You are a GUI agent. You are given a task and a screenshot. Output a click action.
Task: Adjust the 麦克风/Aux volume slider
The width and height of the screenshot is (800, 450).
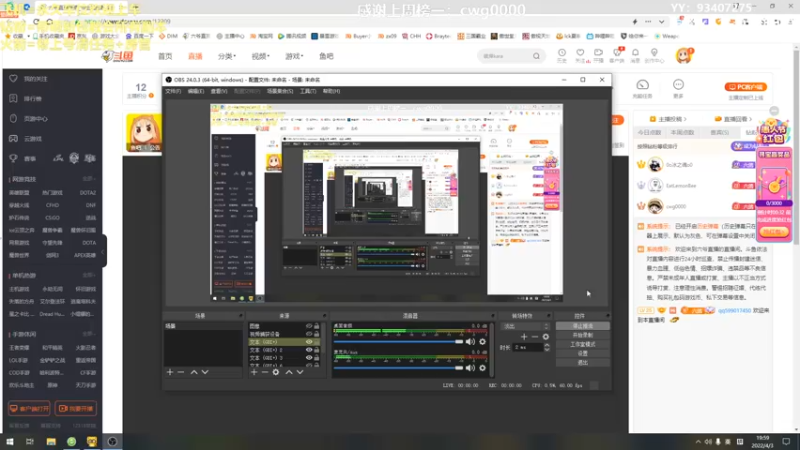[398, 368]
